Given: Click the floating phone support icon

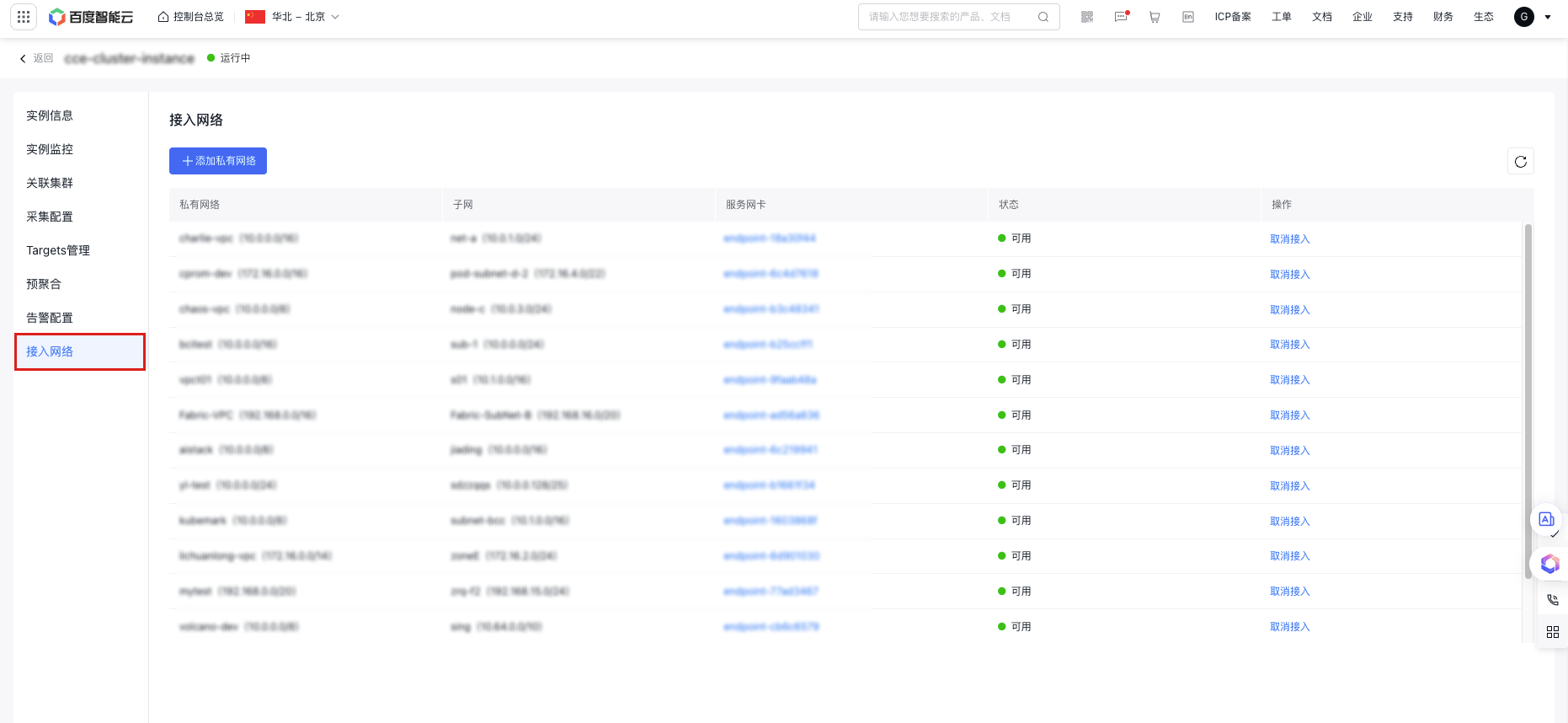Looking at the screenshot, I should click(1553, 600).
